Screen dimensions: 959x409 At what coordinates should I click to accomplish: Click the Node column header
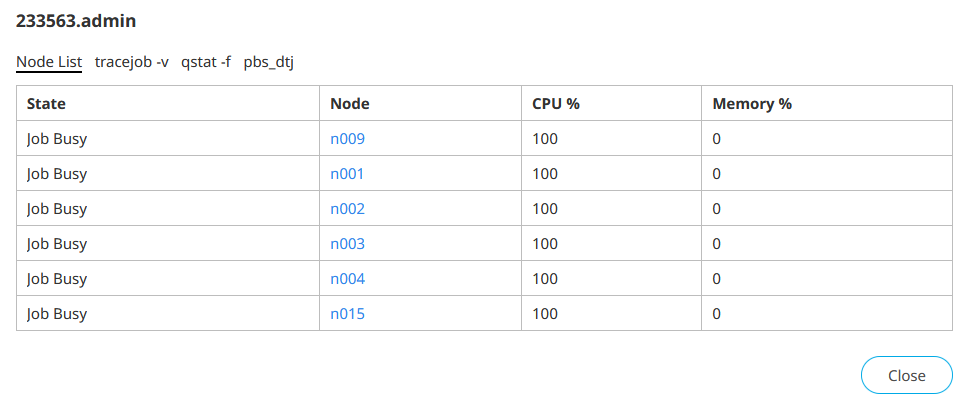click(x=350, y=103)
